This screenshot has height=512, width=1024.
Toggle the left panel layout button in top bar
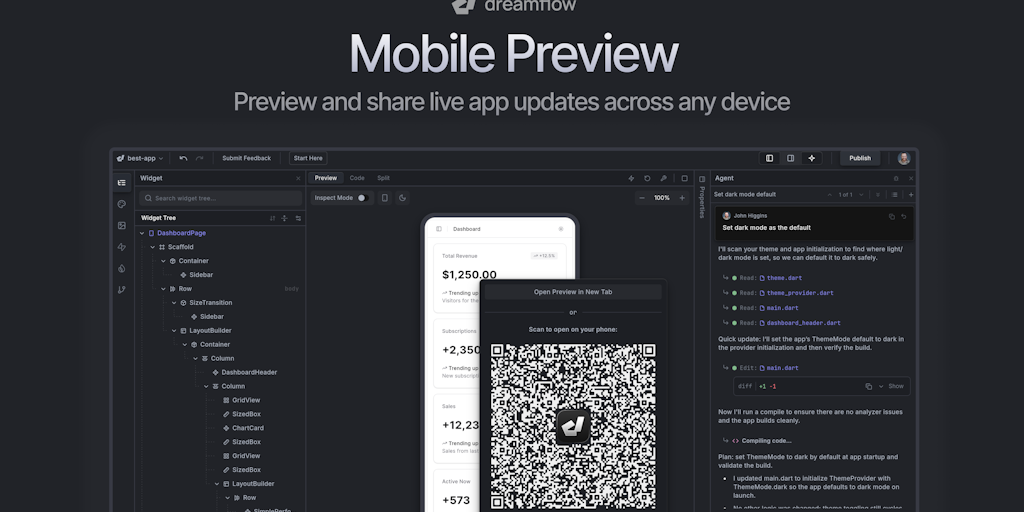coord(769,158)
